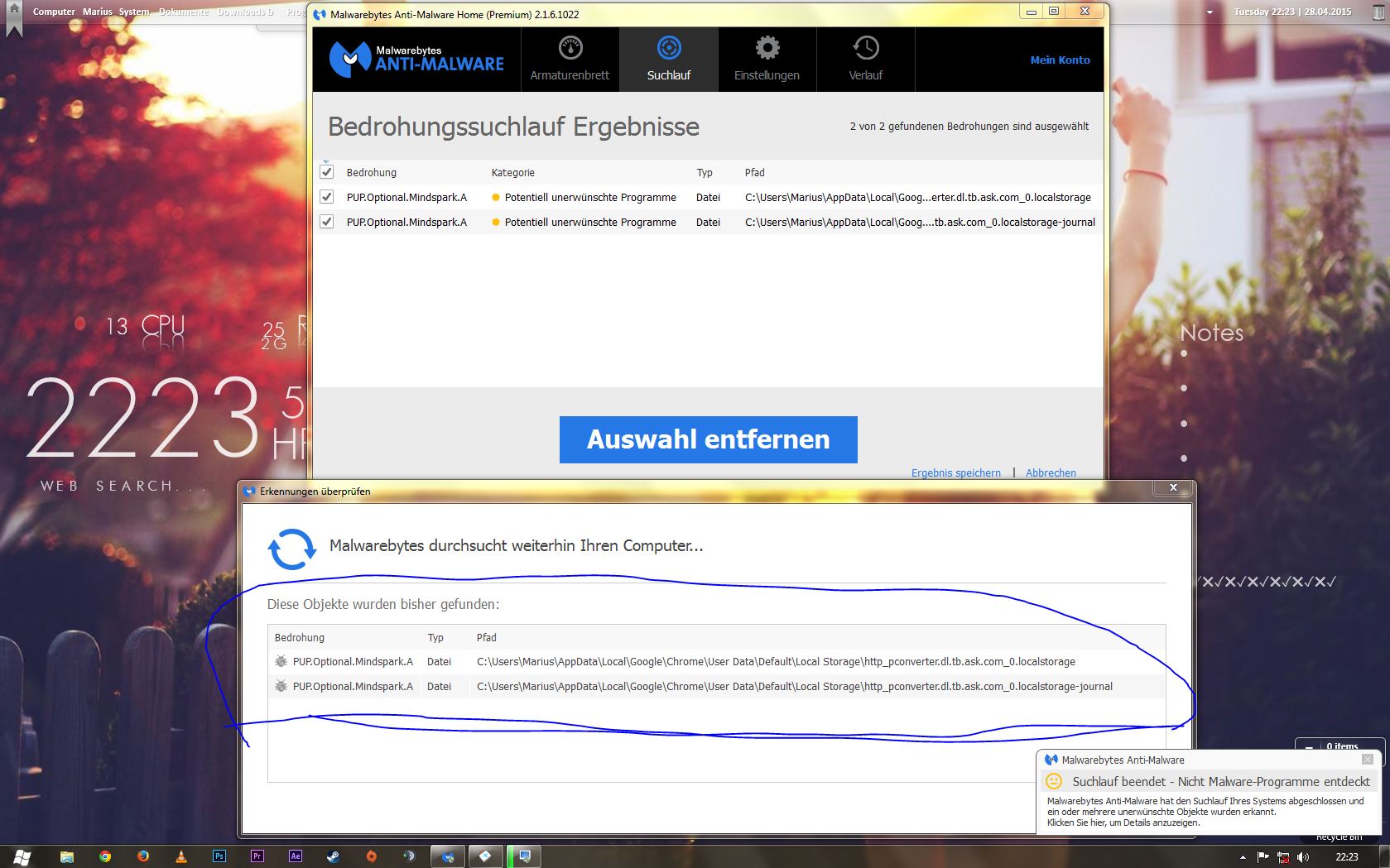Open the System desktop shortcut at top
1390x868 pixels.
point(134,12)
